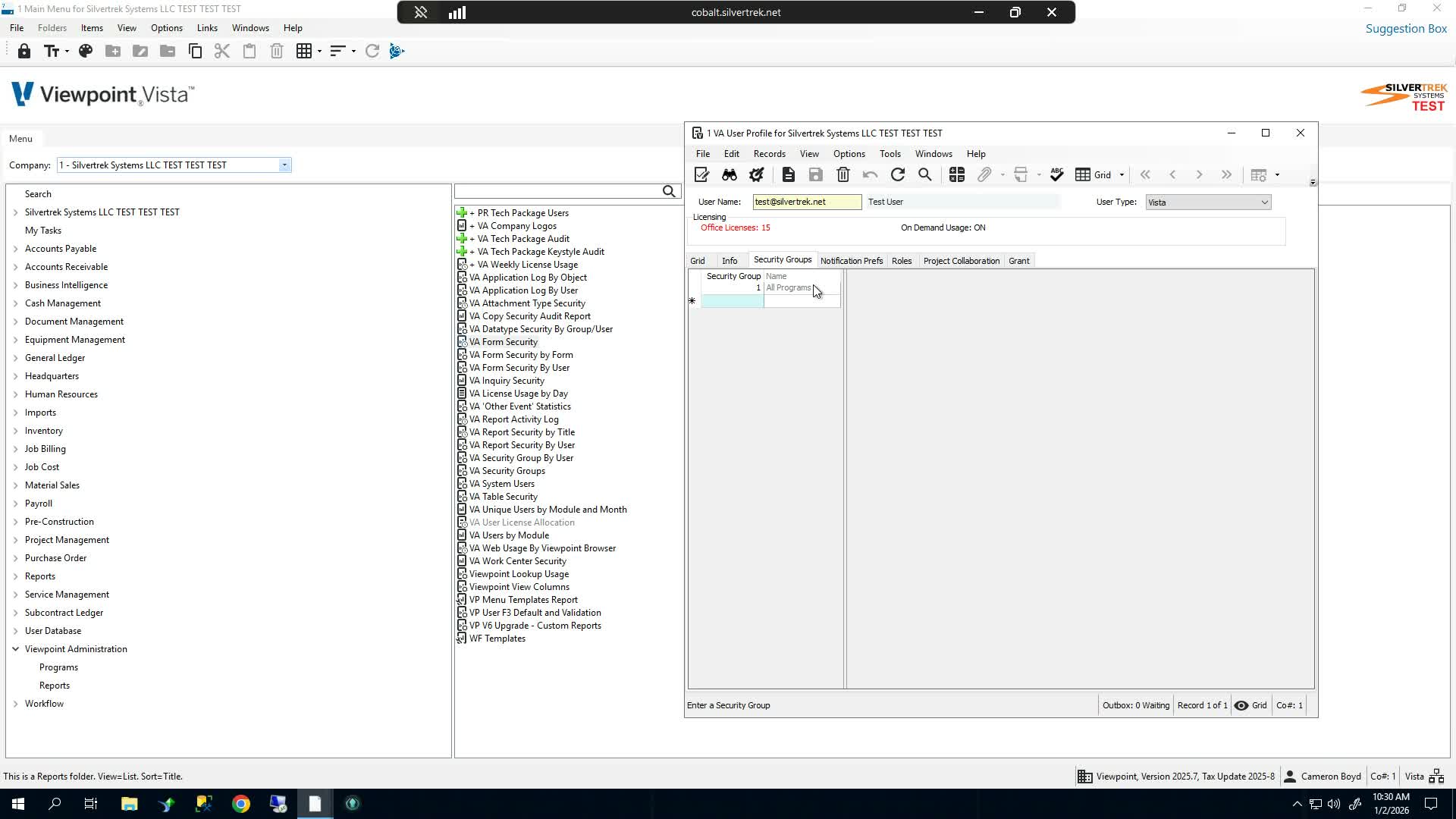
Task: Click the empty new Security Group cell
Action: [x=732, y=301]
